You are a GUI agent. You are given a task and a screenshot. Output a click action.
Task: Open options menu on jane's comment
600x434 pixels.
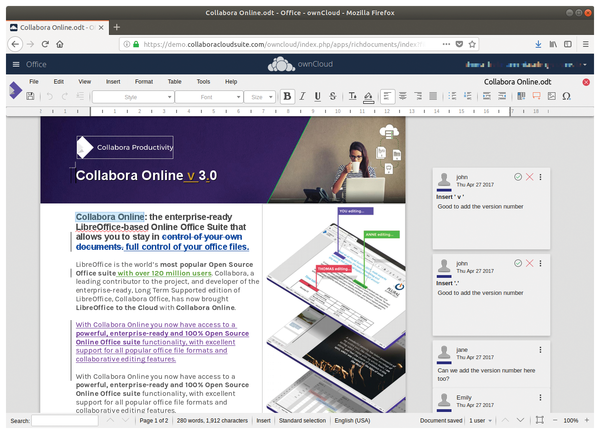540,350
